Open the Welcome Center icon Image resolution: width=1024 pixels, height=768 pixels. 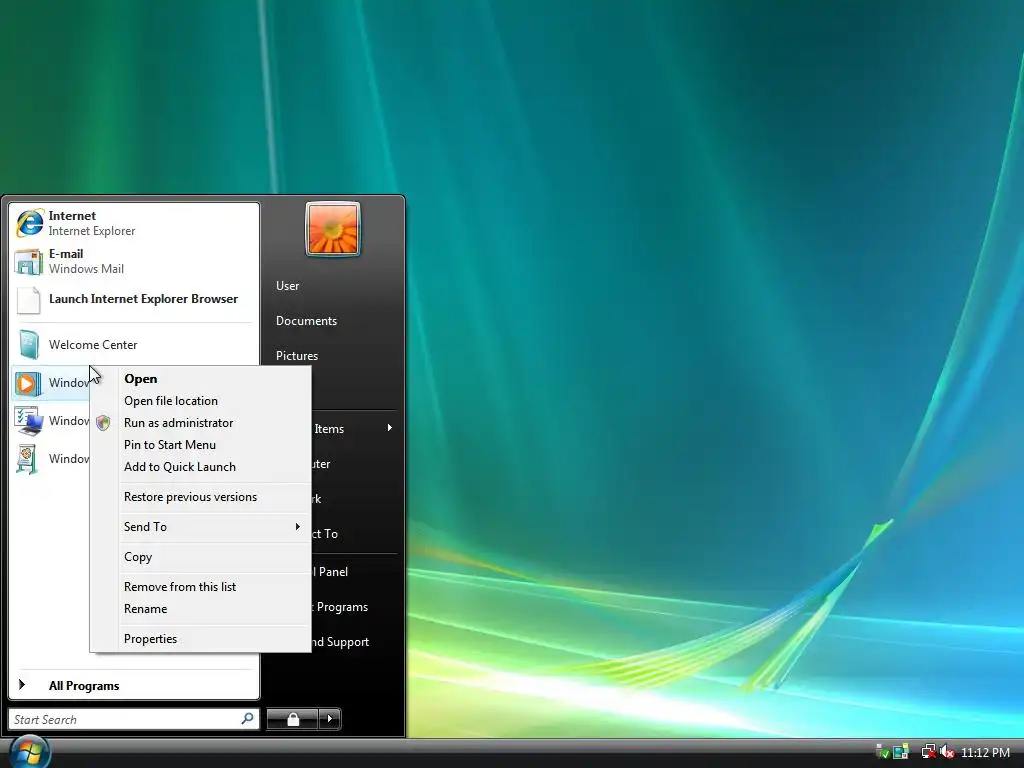click(29, 345)
